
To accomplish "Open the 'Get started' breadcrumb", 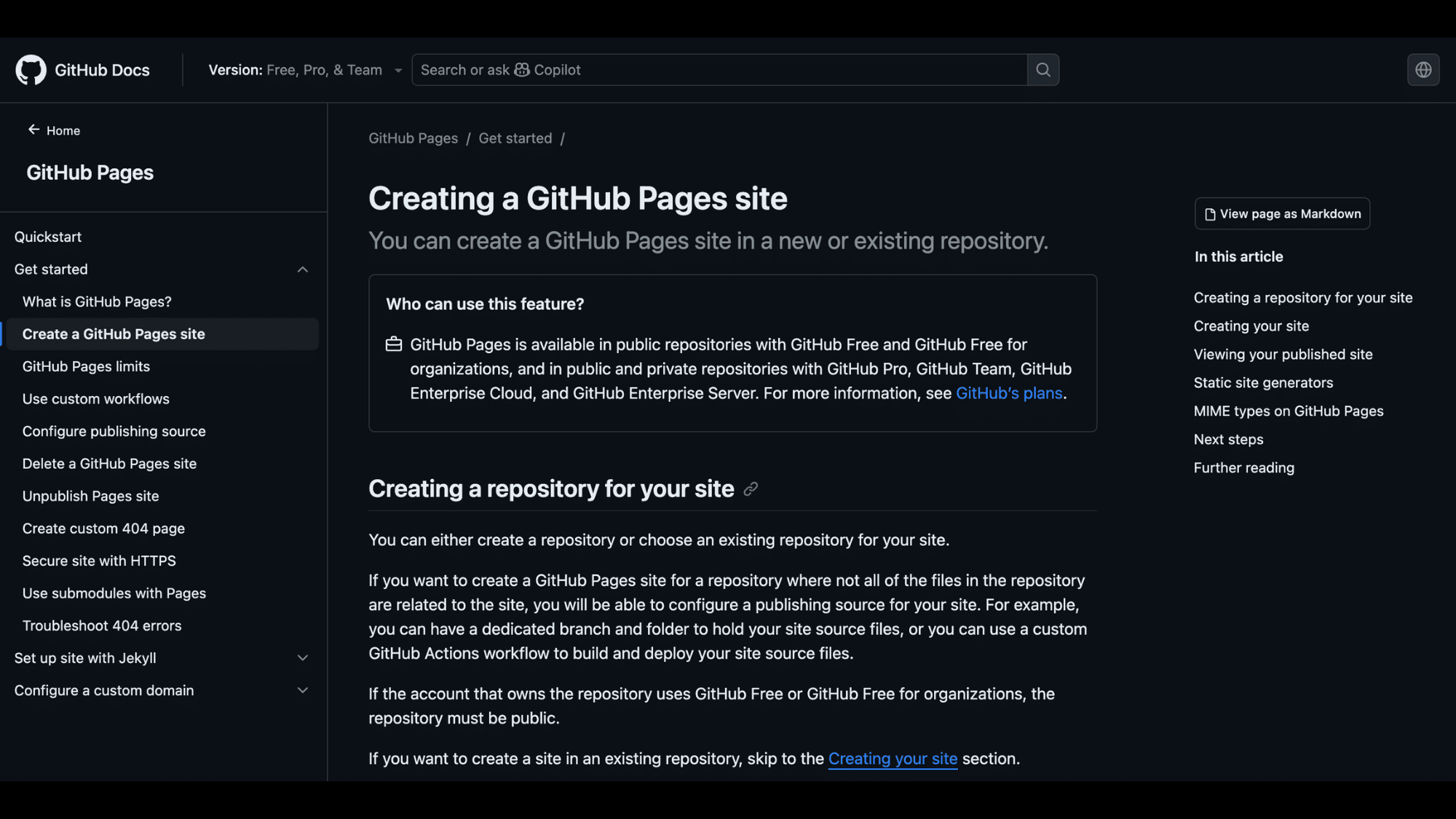I will 515,138.
